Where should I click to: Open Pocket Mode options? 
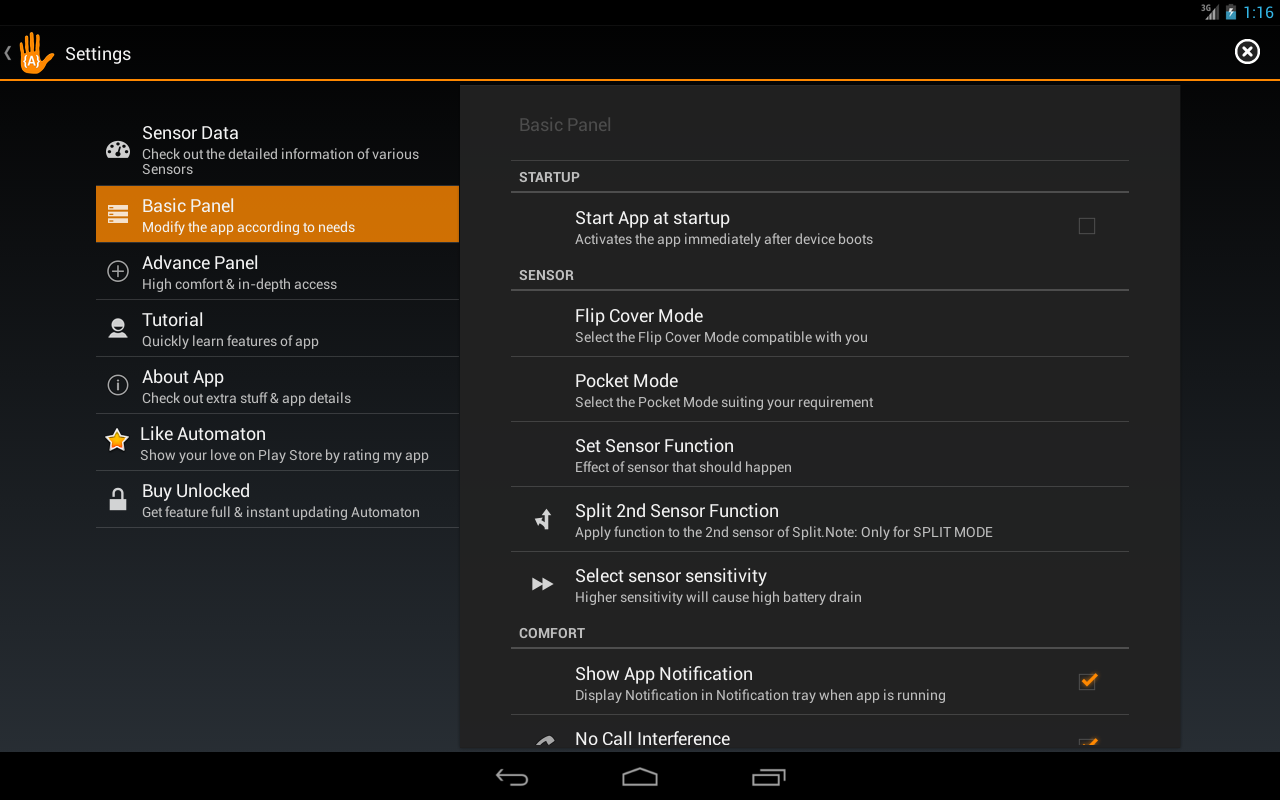820,389
